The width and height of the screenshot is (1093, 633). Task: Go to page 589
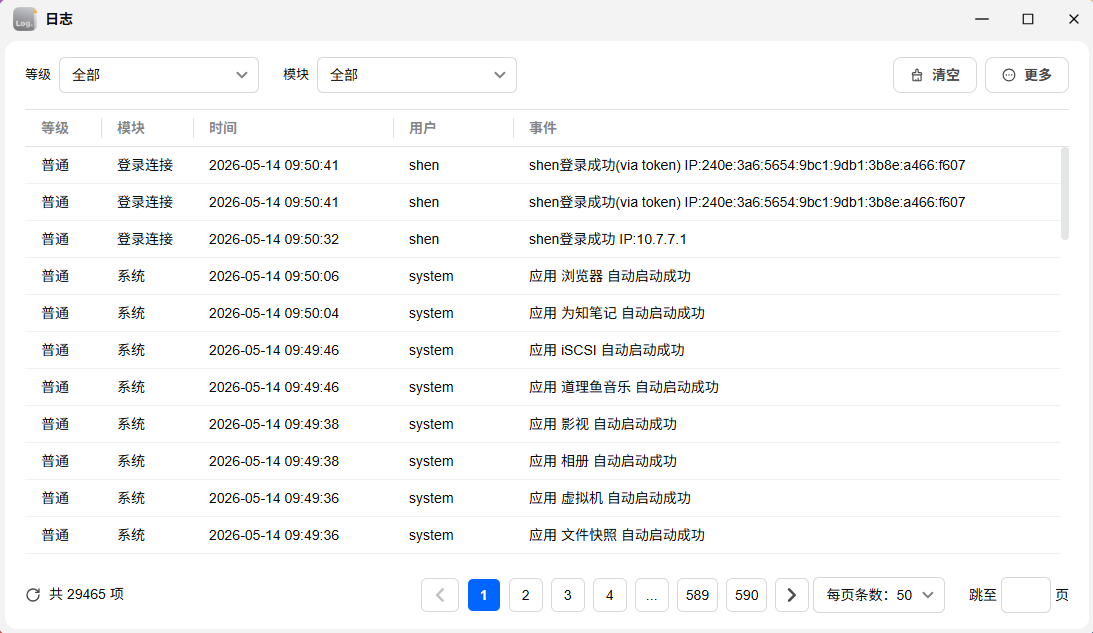pos(697,595)
